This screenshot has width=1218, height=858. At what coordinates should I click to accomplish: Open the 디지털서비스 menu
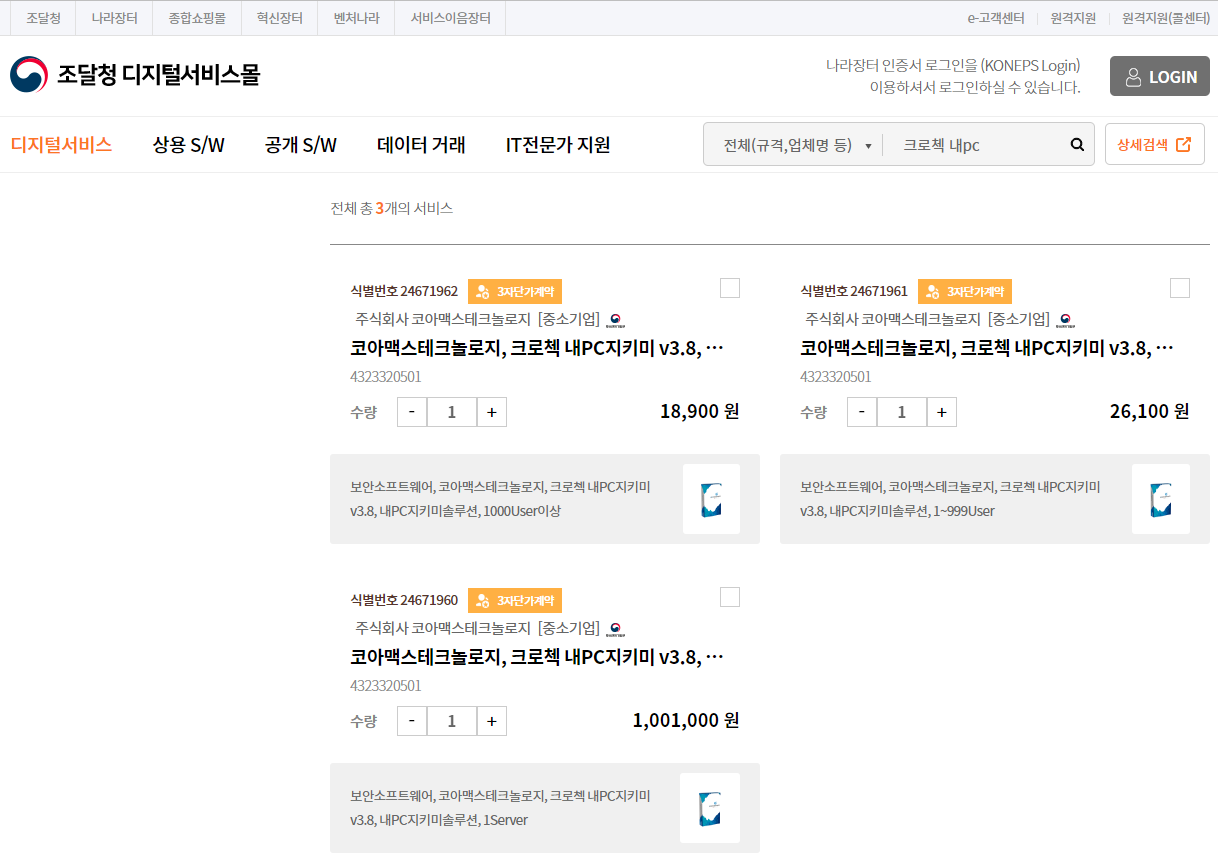click(x=61, y=145)
